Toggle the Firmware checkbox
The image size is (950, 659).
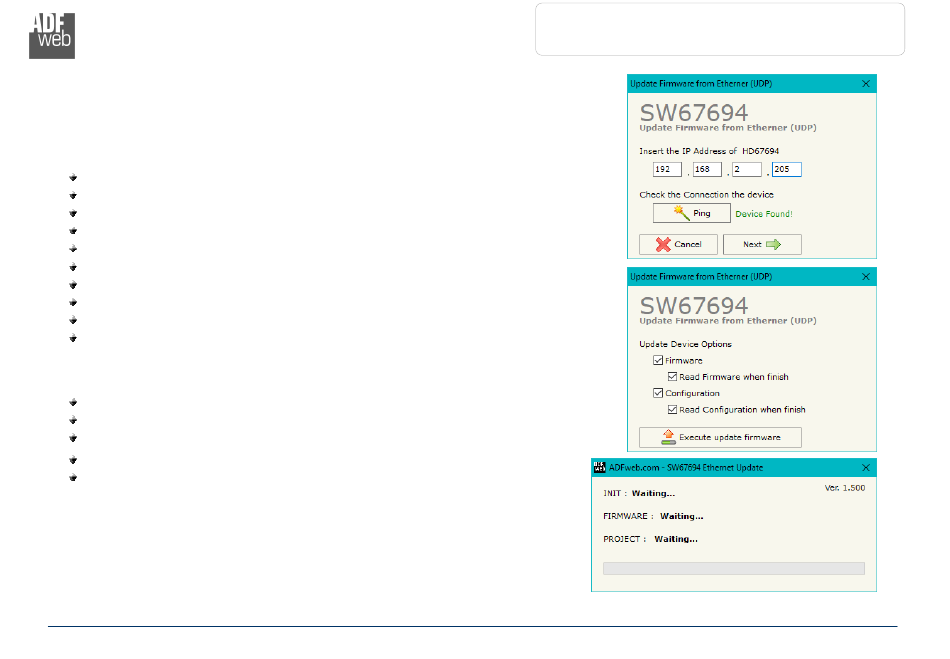(x=658, y=360)
